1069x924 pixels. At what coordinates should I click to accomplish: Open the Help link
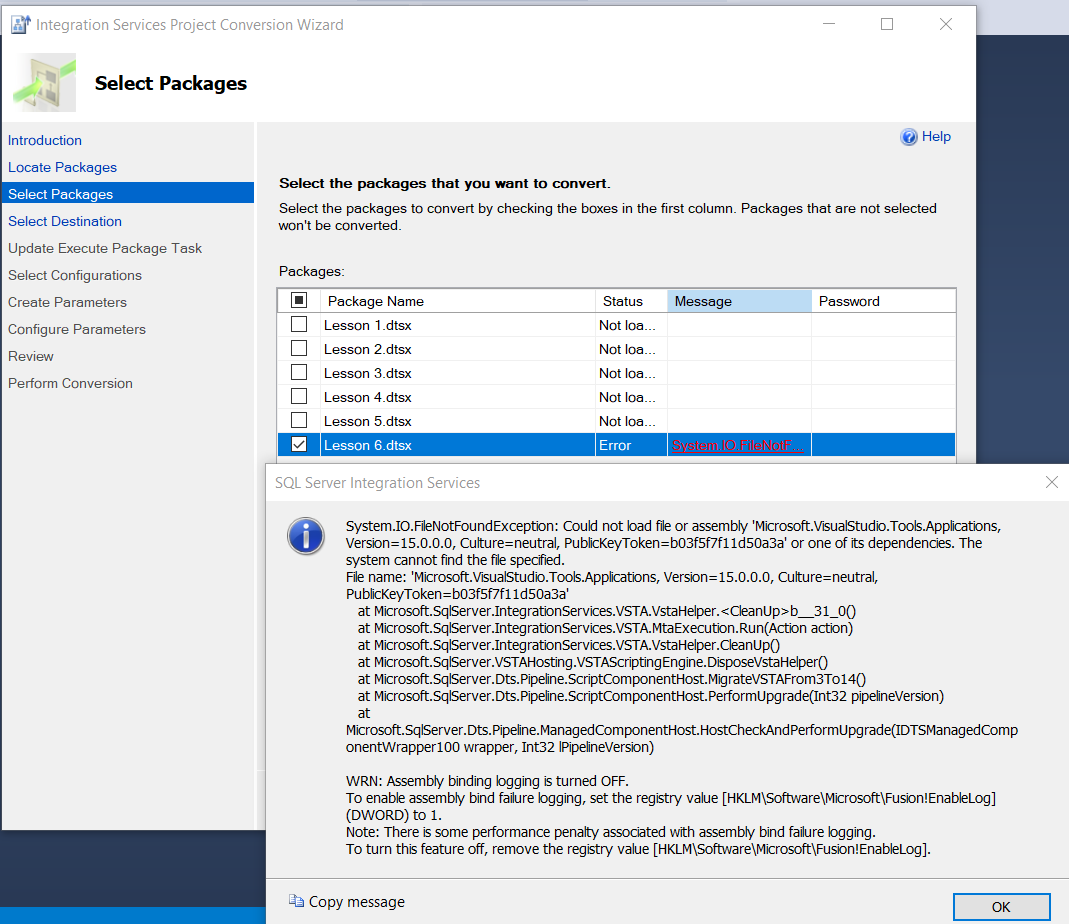point(936,136)
